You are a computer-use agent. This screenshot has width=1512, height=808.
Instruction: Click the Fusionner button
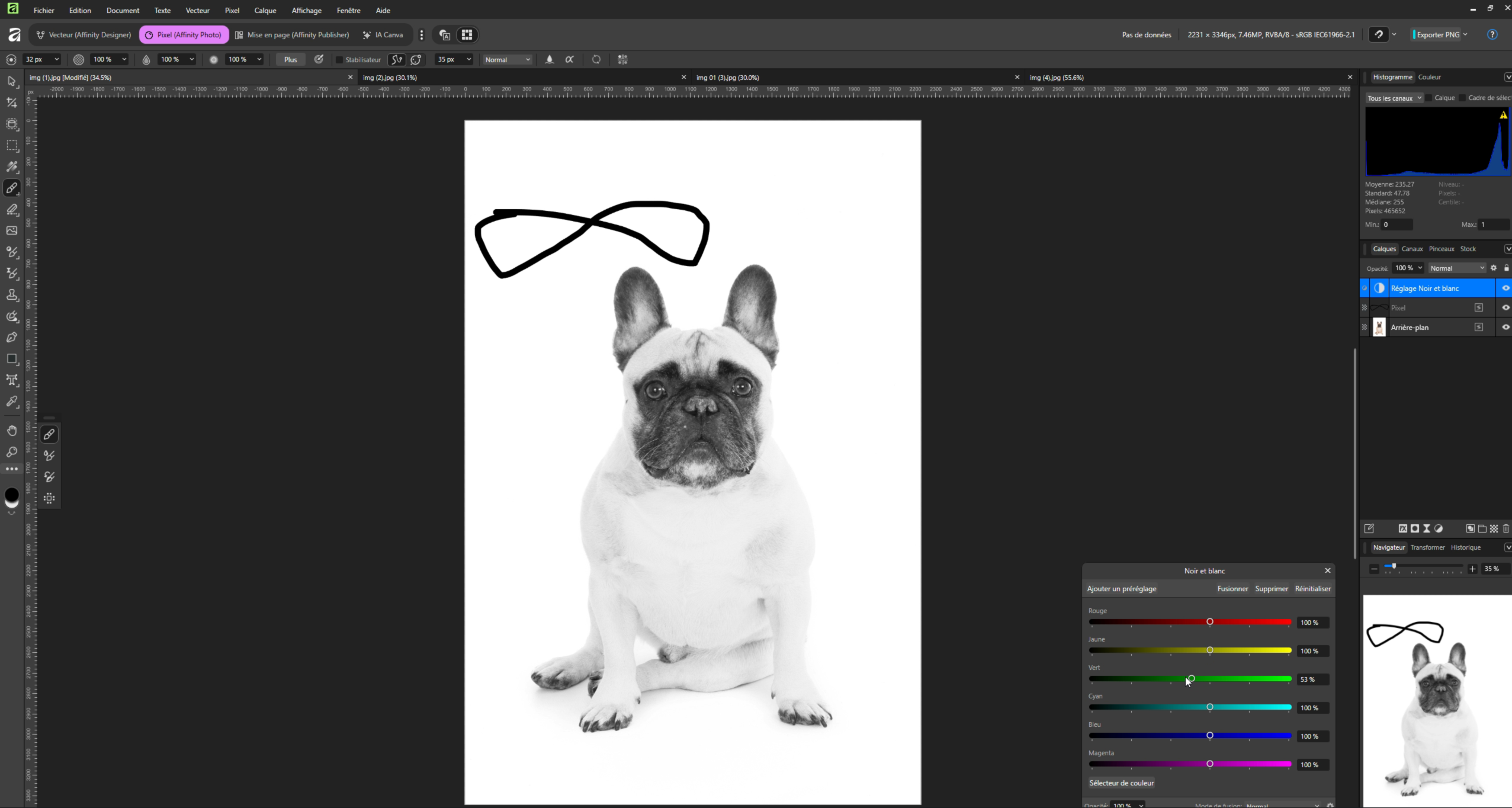pos(1232,589)
